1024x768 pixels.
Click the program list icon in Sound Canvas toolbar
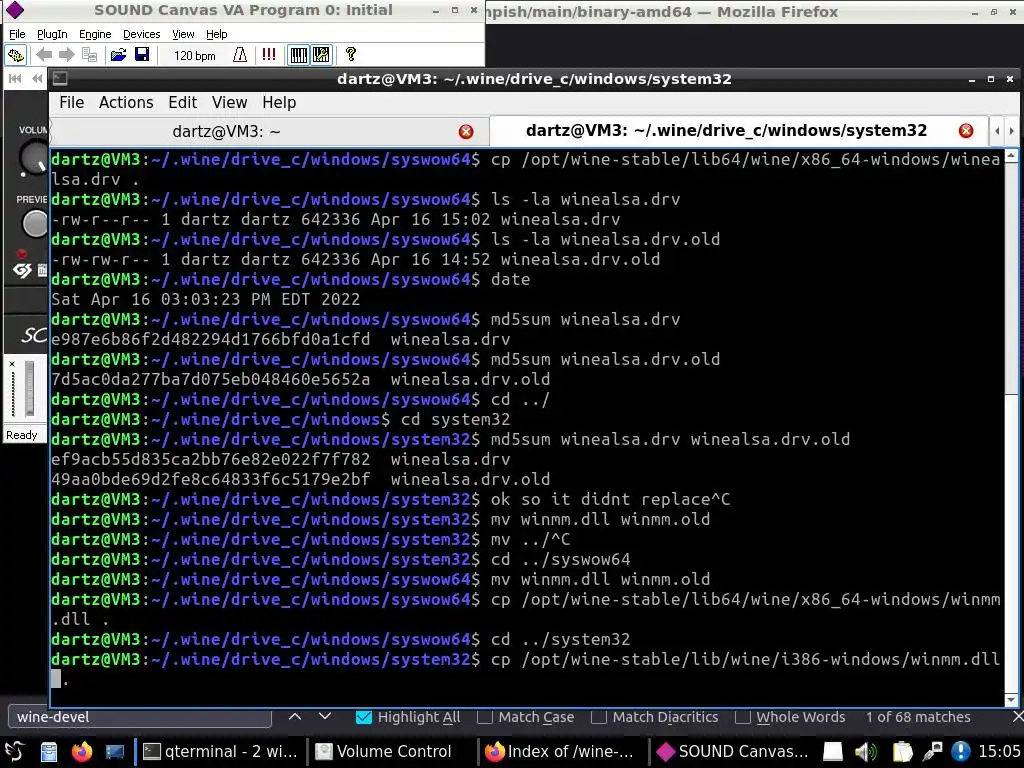click(89, 55)
